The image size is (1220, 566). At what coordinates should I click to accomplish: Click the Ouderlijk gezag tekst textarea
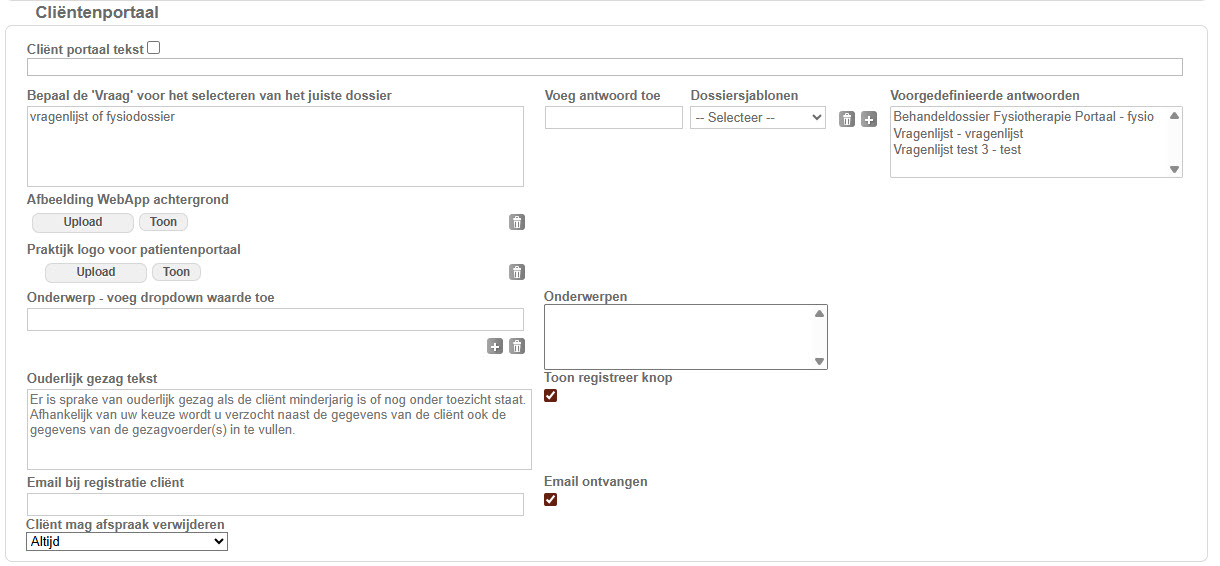(x=279, y=429)
